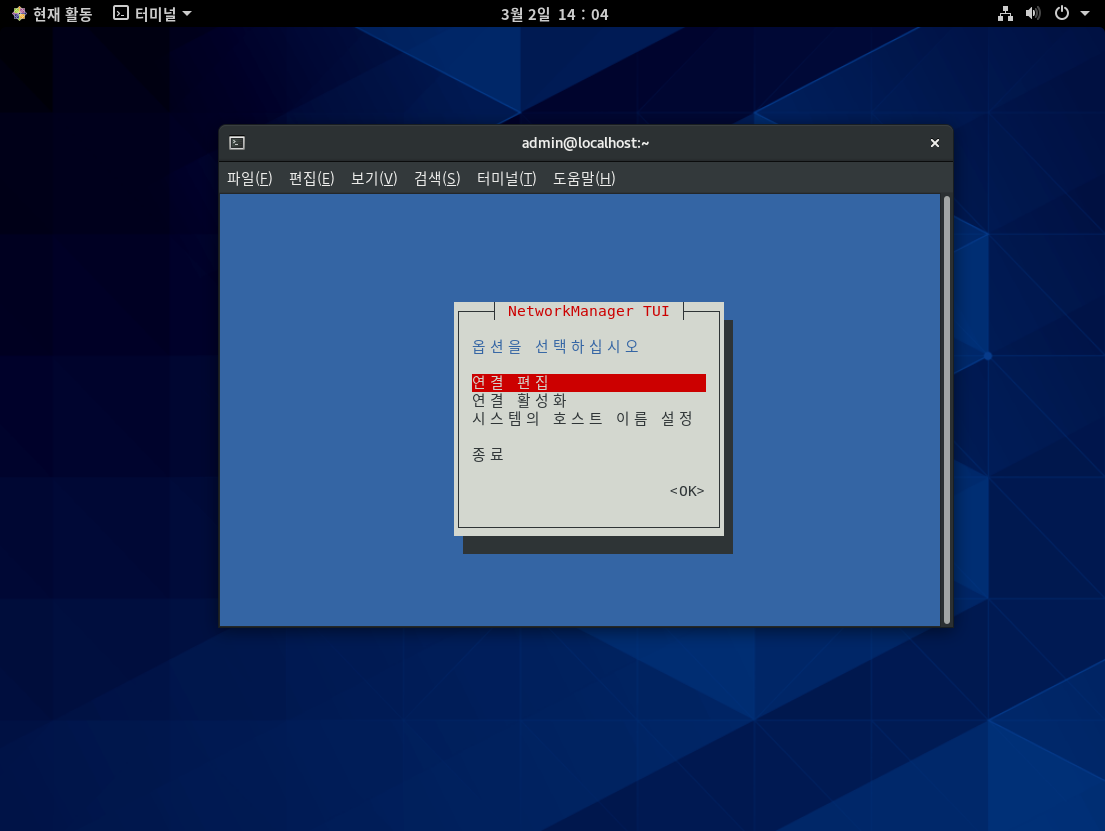Open the 파일(F) menu
Image resolution: width=1105 pixels, height=831 pixels.
click(249, 179)
